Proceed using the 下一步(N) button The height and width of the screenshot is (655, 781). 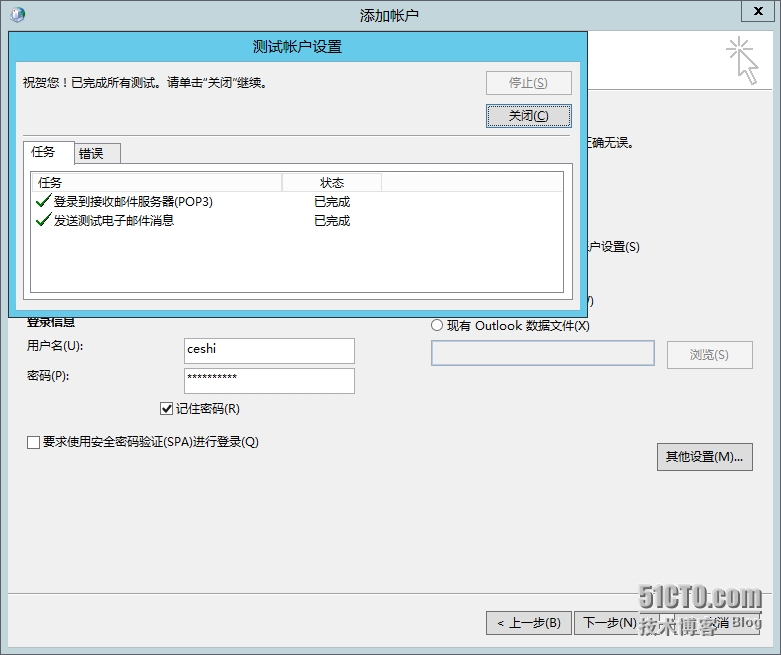(x=608, y=622)
